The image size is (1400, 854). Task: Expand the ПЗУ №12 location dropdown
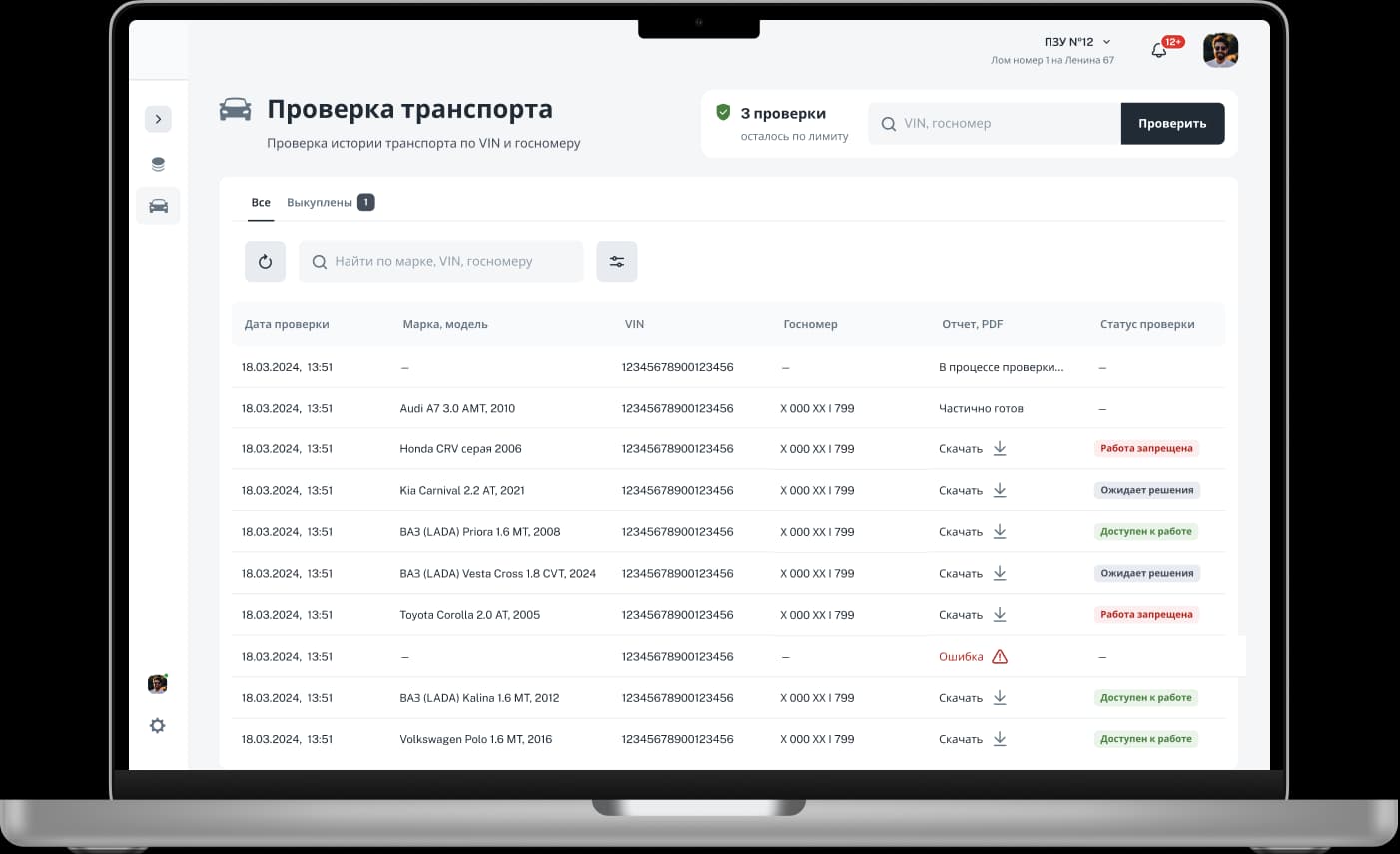[1077, 42]
